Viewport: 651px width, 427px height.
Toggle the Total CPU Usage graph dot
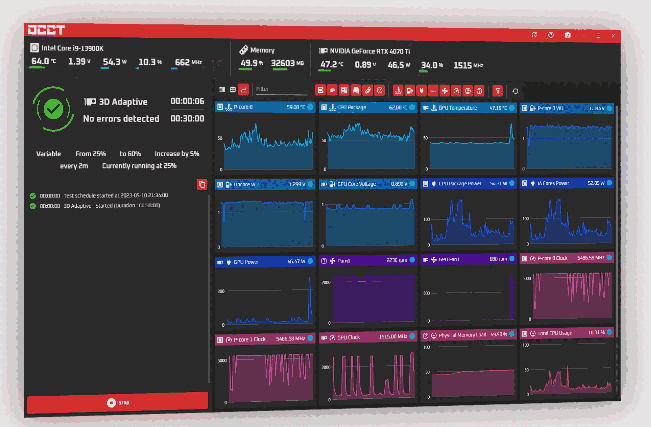[x=609, y=332]
